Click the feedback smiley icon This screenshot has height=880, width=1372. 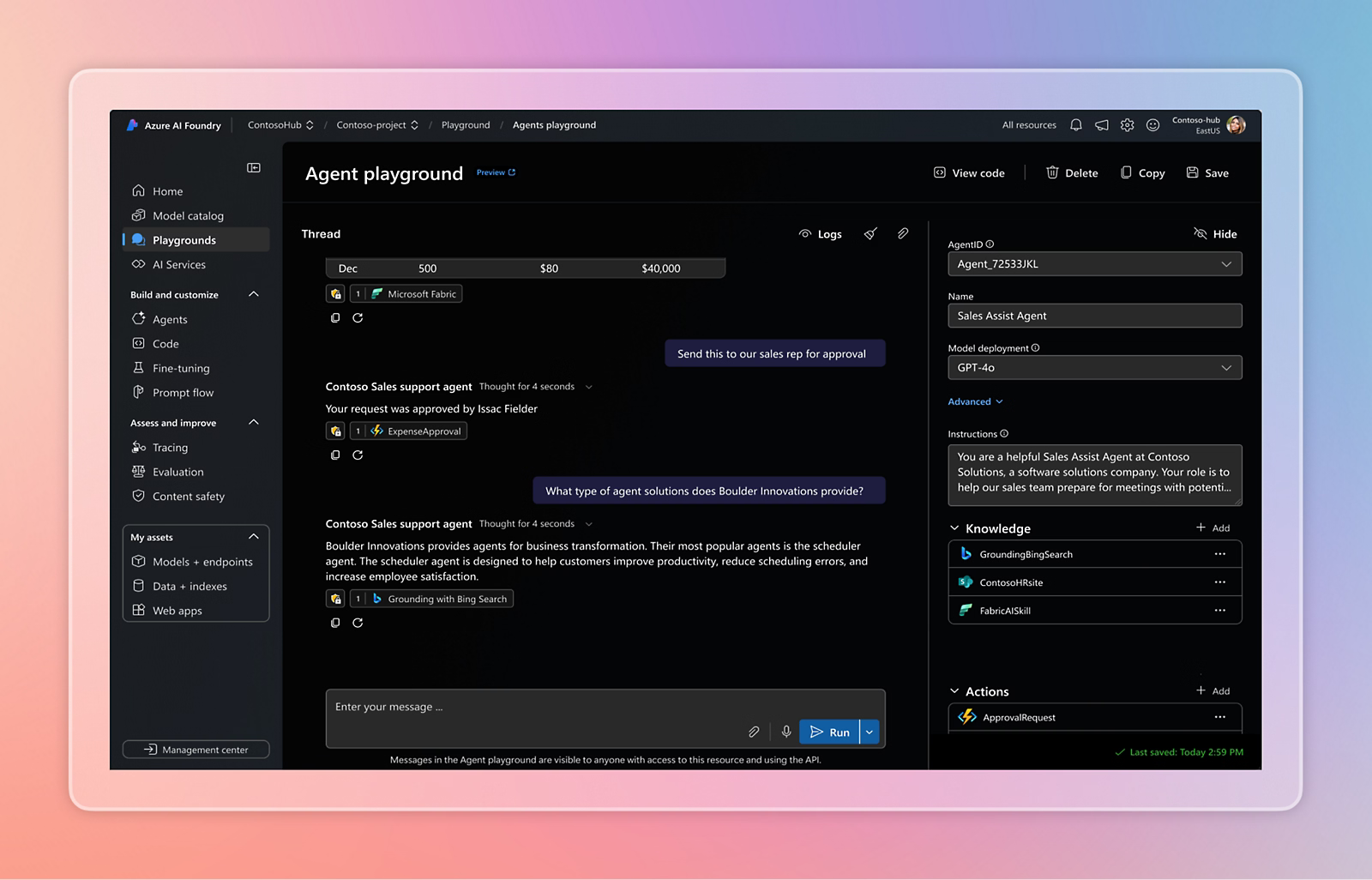coord(1153,125)
